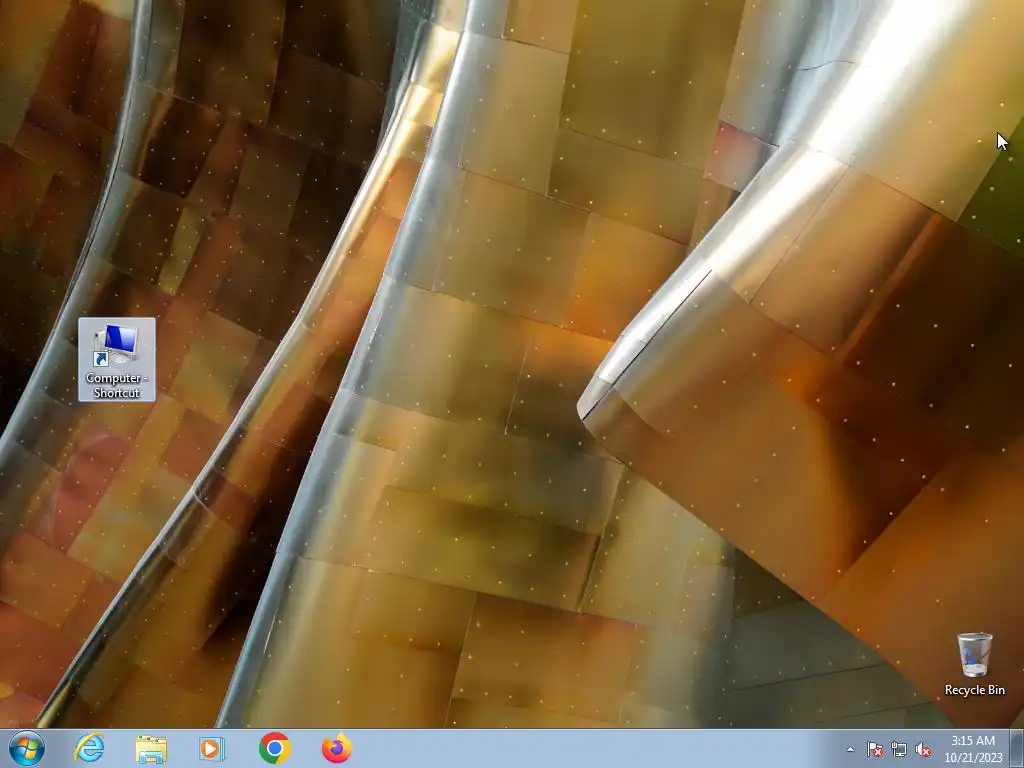Open the muted volume speaker icon
Screen dimensions: 1024x768
point(923,749)
